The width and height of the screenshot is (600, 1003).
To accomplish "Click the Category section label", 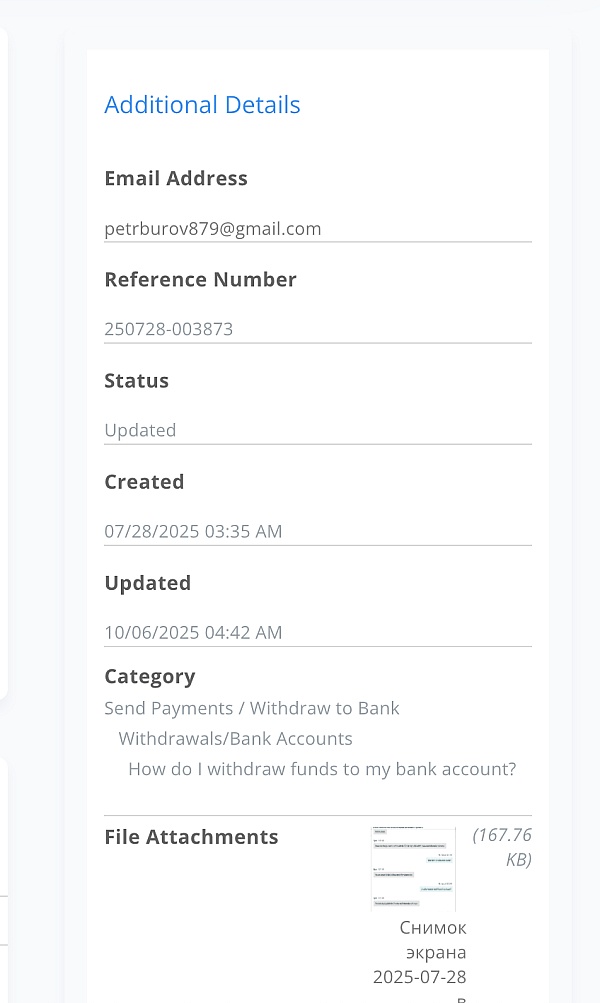I will pos(149,676).
